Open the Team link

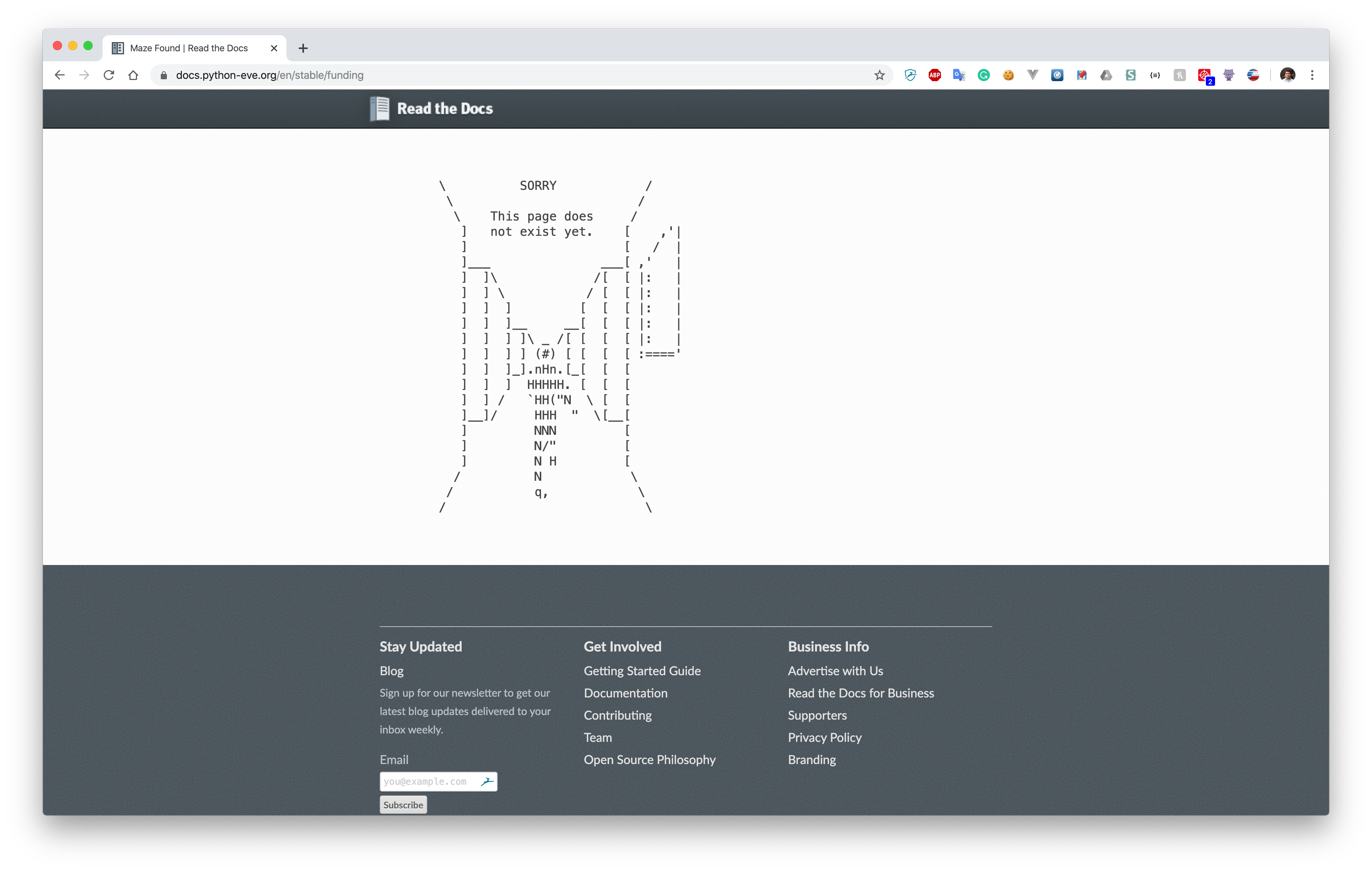(x=598, y=737)
